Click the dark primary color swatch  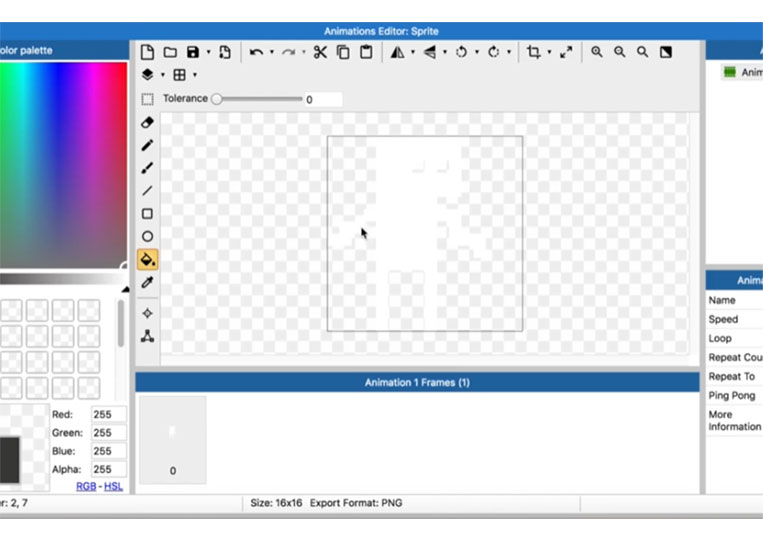[10, 460]
